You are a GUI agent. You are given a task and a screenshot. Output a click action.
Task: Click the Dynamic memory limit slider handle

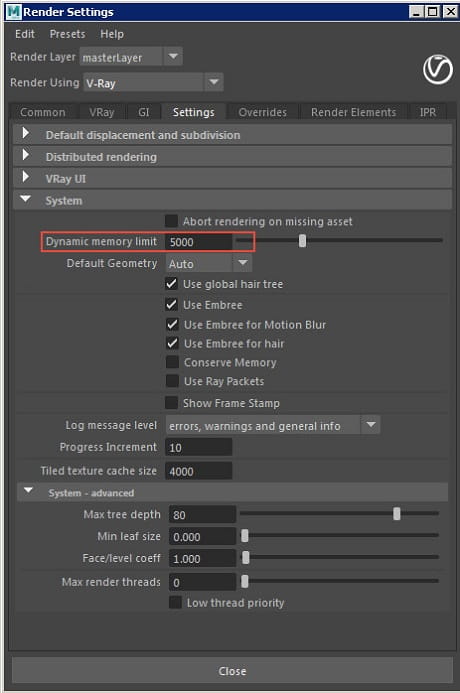[302, 240]
